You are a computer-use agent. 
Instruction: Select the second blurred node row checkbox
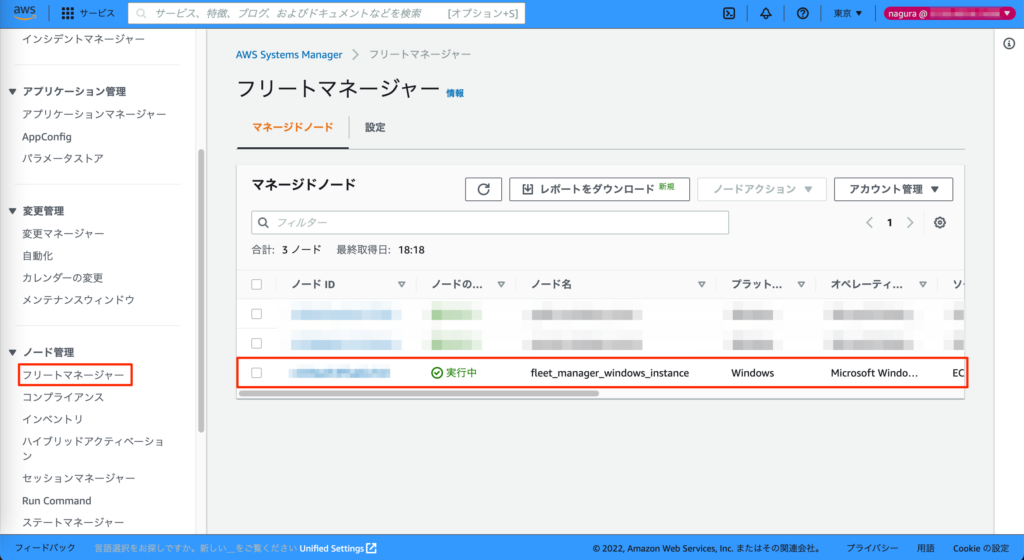(257, 343)
